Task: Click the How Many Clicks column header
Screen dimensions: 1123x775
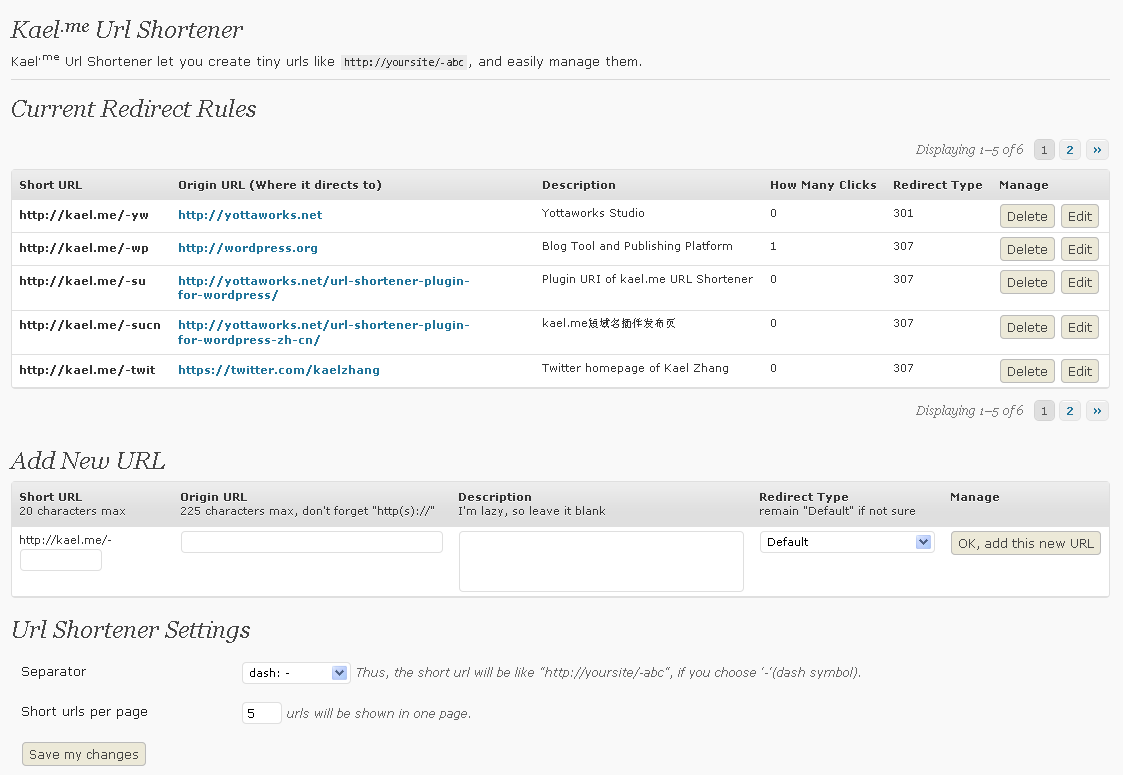Action: pos(823,185)
